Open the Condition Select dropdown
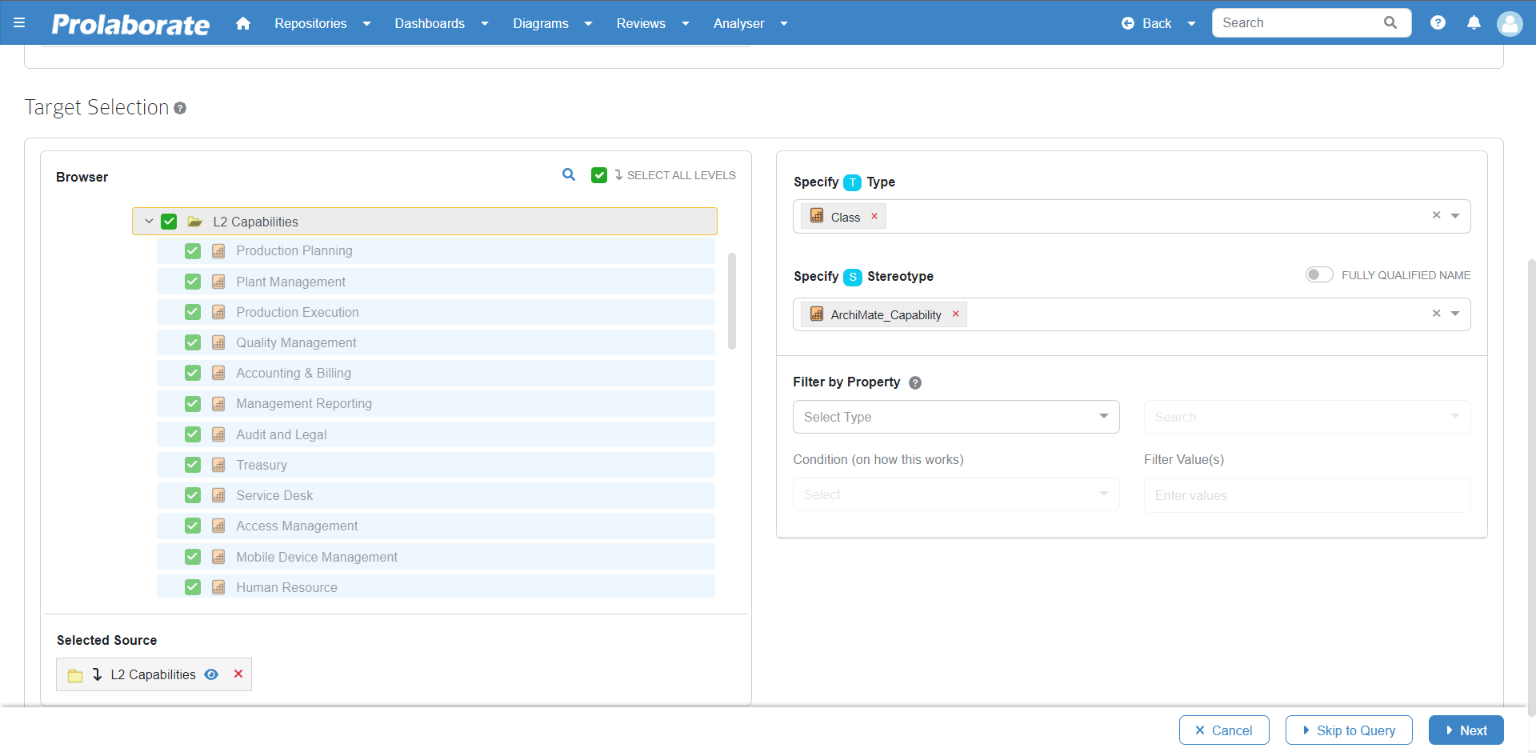Image resolution: width=1536 pixels, height=753 pixels. point(955,494)
